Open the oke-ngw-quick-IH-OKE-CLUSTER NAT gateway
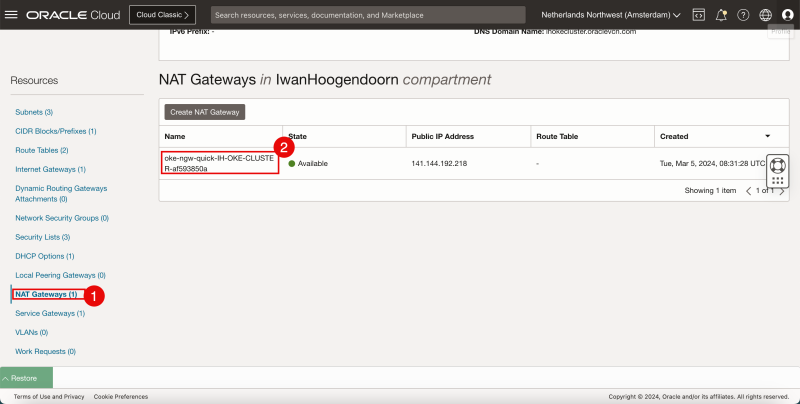The width and height of the screenshot is (800, 404). click(218, 163)
